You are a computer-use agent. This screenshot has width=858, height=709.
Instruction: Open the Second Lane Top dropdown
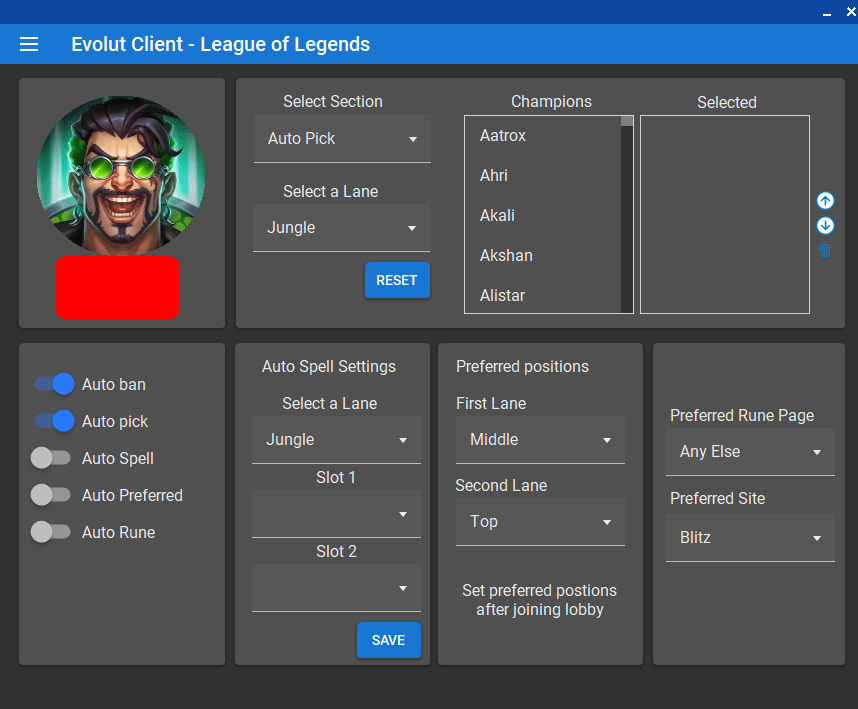pos(540,522)
